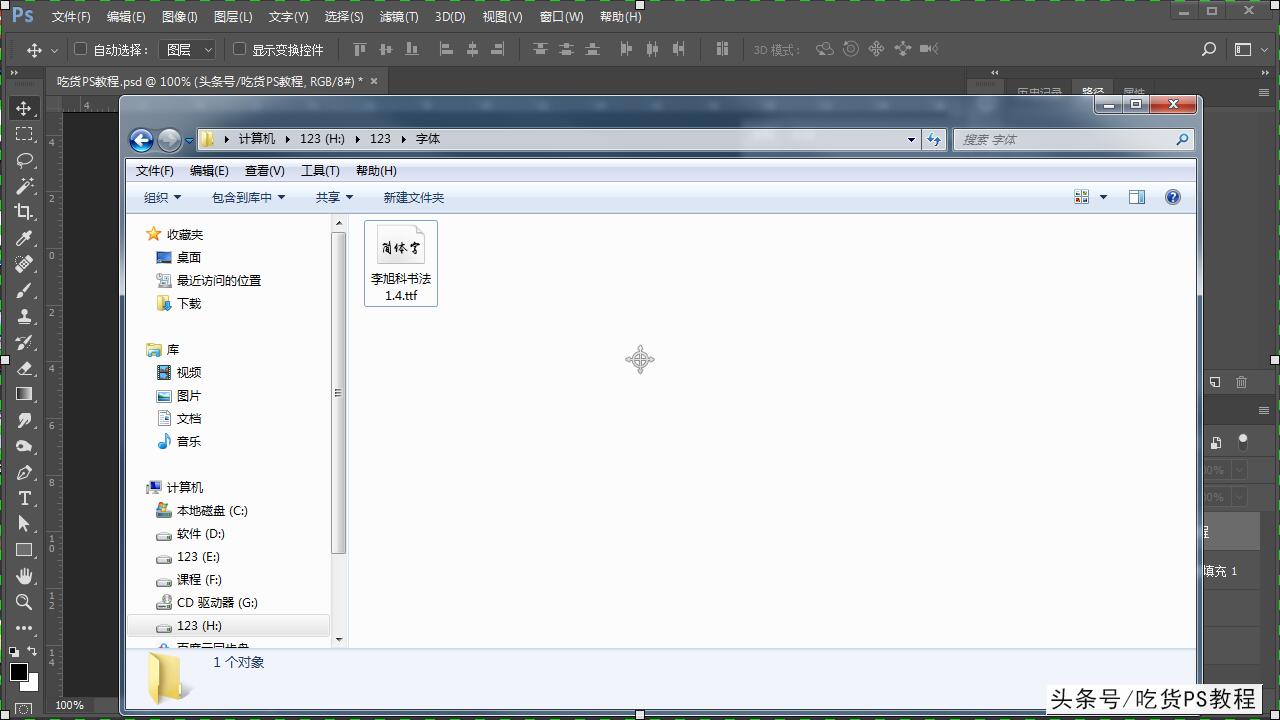1280x720 pixels.
Task: Open the 图层 auto-select dropdown
Action: (188, 49)
